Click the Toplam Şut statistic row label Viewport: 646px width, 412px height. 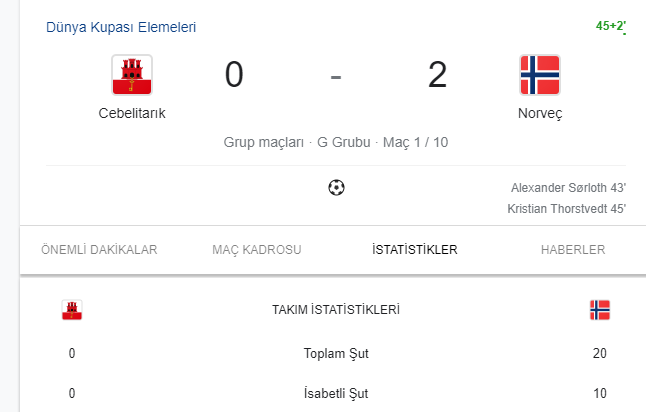click(336, 353)
